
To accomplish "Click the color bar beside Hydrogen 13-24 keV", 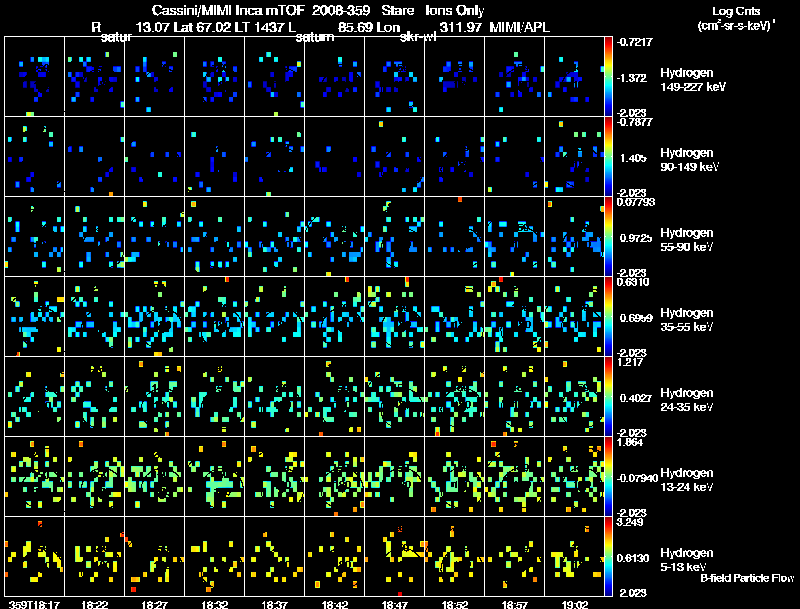I will pos(608,477).
